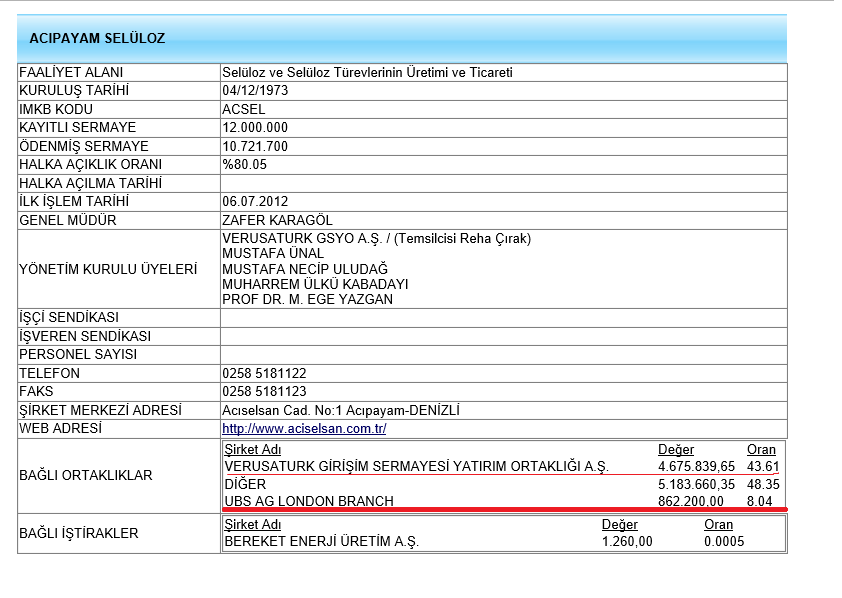The image size is (842, 598).
Task: Select the VERUSATURK GSYO A.Ş. board member line
Action: click(x=376, y=239)
